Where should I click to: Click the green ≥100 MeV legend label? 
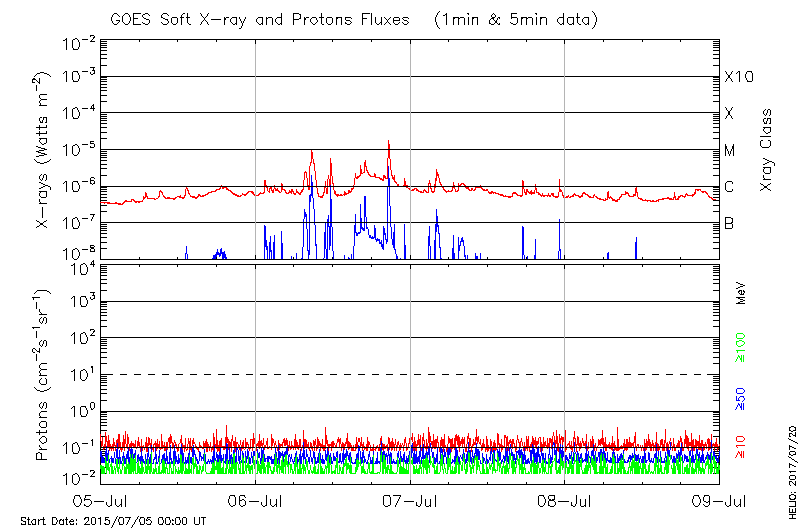(742, 347)
